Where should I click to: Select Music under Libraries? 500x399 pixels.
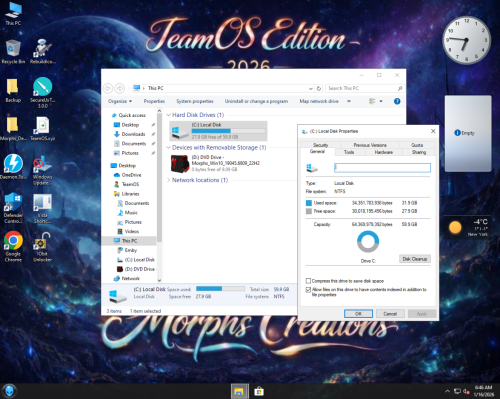point(131,213)
